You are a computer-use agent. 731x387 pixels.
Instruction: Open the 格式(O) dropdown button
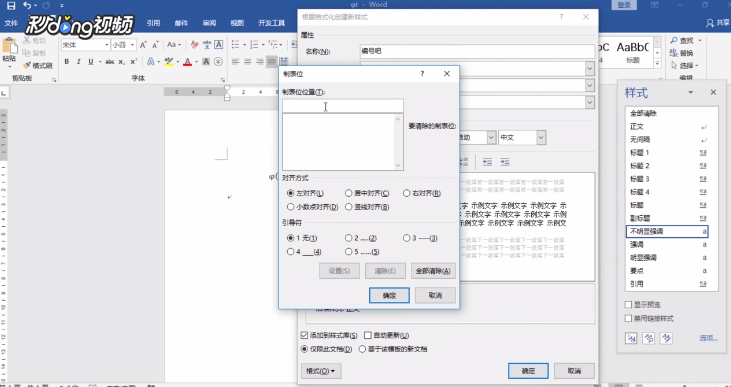coord(321,371)
